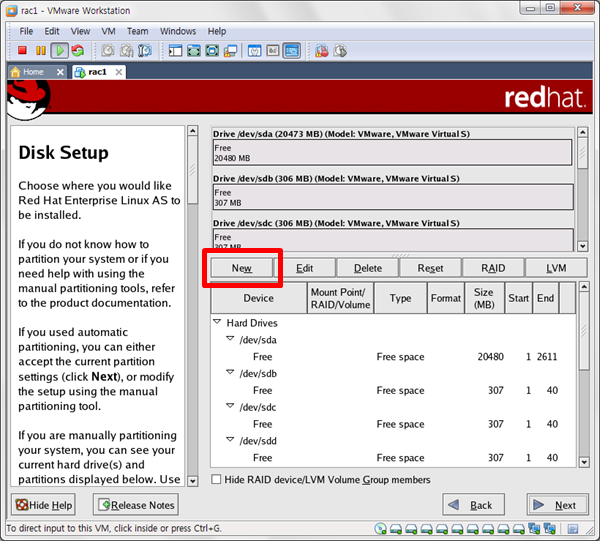The width and height of the screenshot is (600, 541).
Task: Collapse the /dev/sdc tree node
Action: click(x=230, y=406)
